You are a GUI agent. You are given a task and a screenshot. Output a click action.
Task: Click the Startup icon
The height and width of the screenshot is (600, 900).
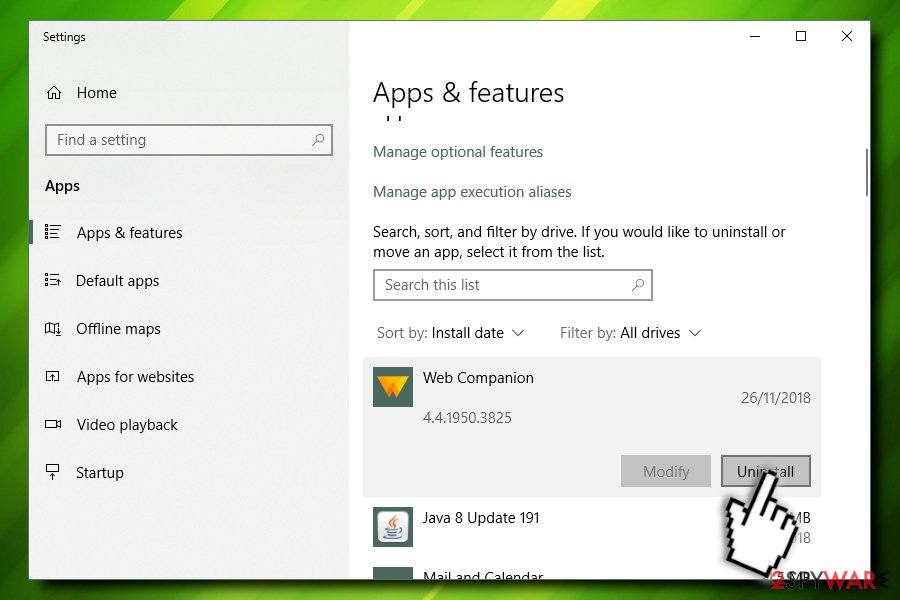[53, 472]
